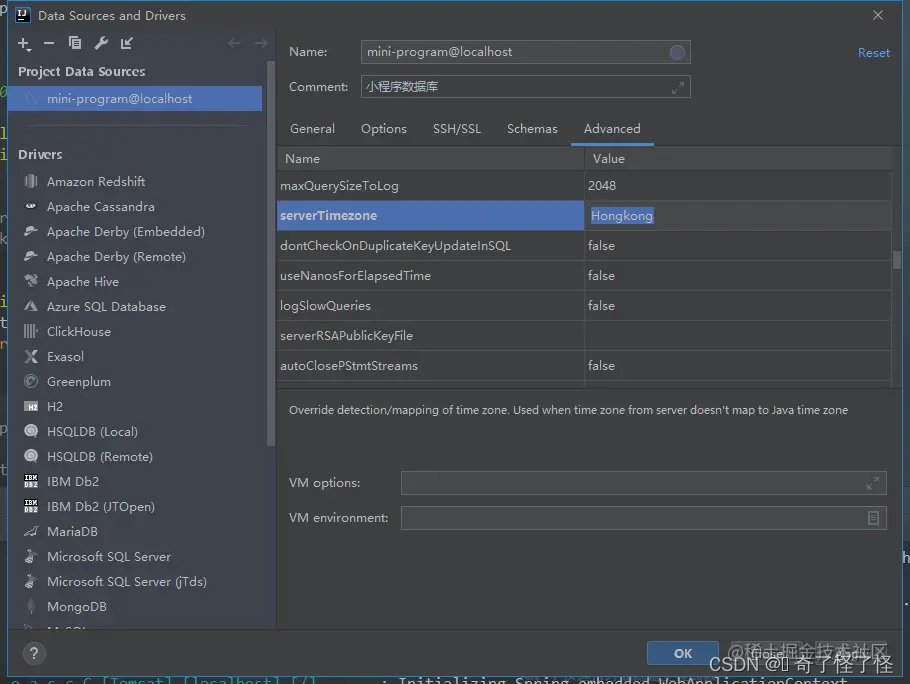This screenshot has height=684, width=910.
Task: Click the Duplicate data source icon
Action: click(x=75, y=43)
